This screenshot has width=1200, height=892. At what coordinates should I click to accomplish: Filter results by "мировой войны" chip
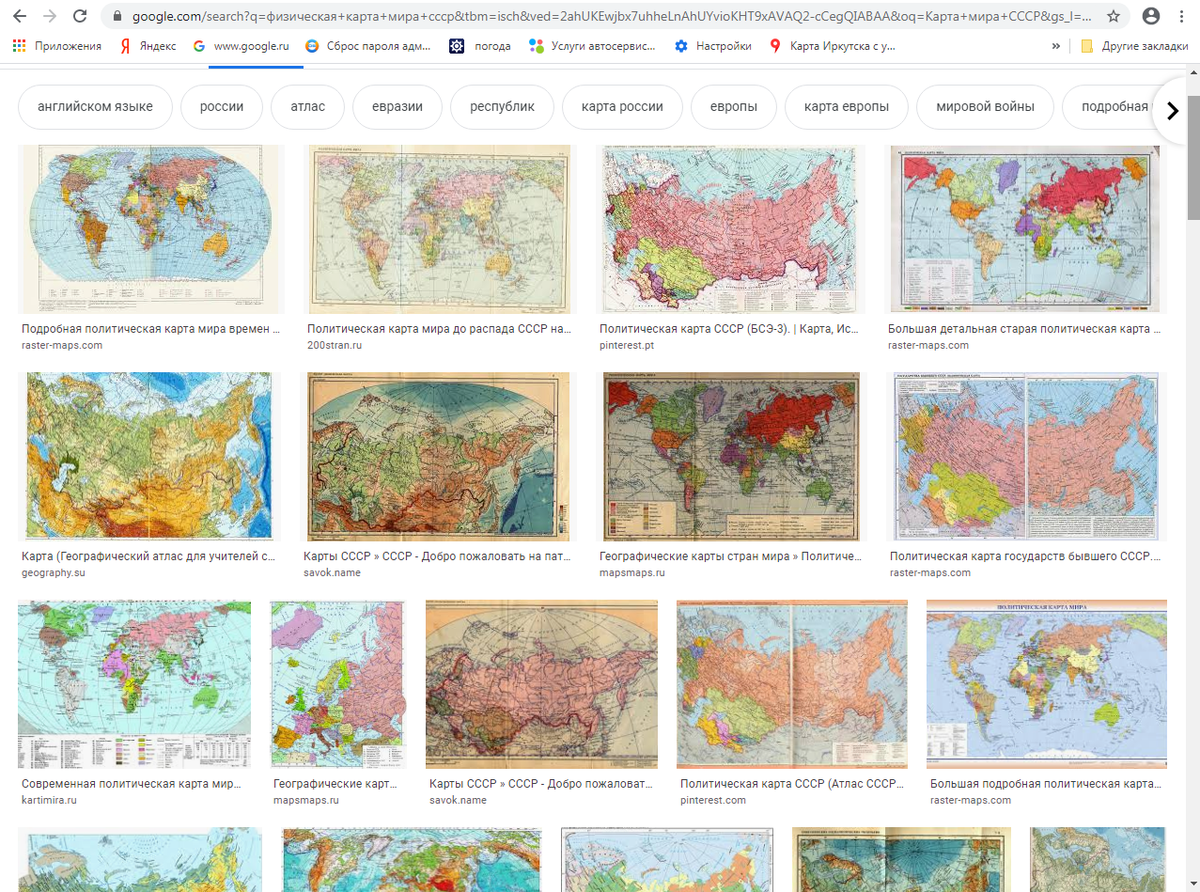pyautogui.click(x=985, y=107)
